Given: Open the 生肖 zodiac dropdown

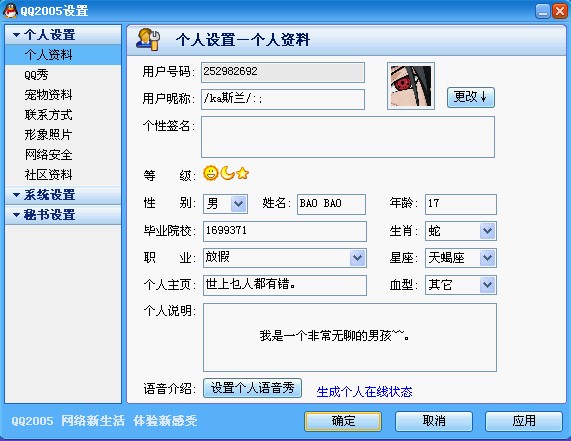Looking at the screenshot, I should (x=487, y=231).
